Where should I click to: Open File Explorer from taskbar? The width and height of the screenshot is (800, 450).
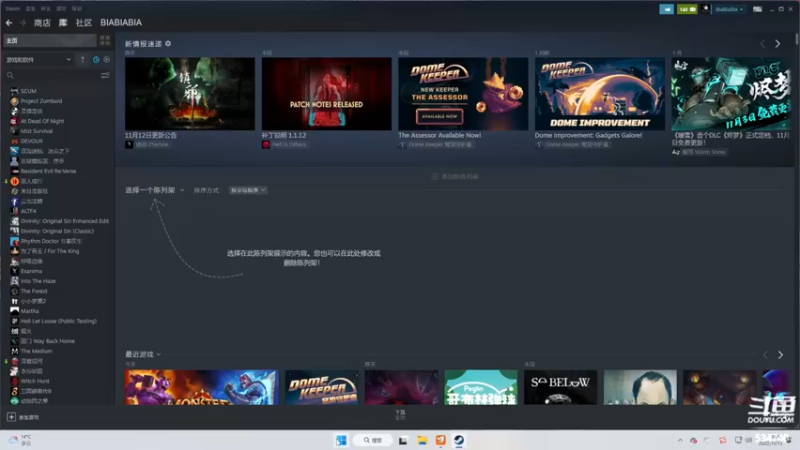pos(422,440)
